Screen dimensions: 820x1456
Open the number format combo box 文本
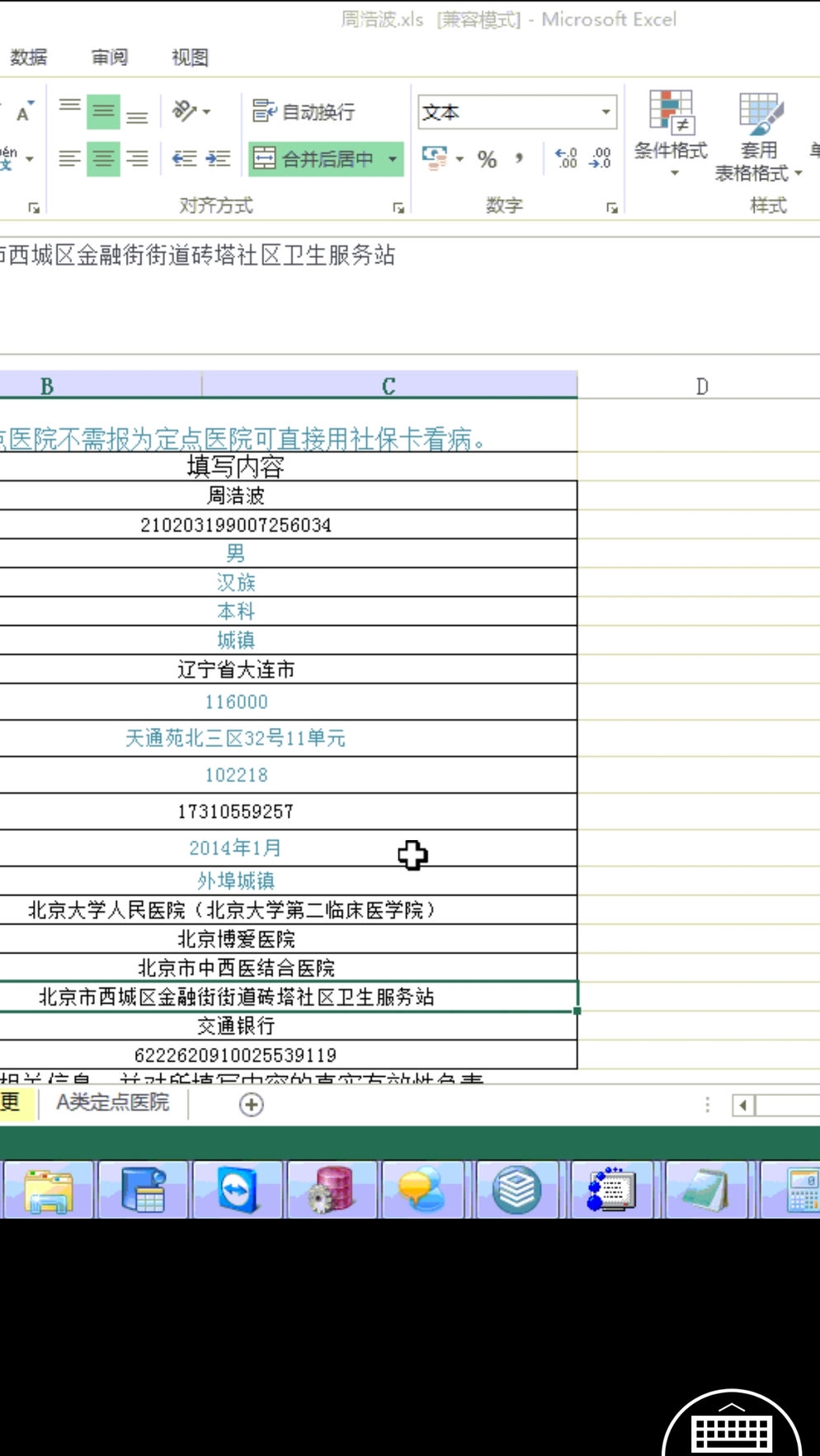pos(517,112)
